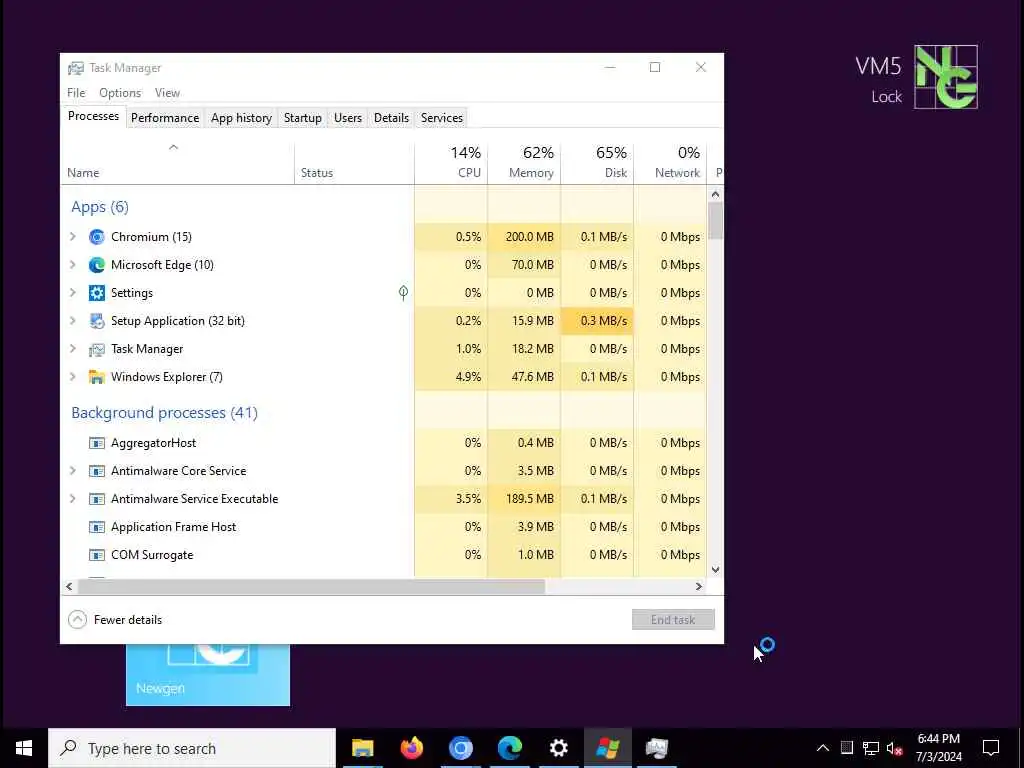Select the Task Manager process row icon
Viewport: 1024px width, 768px height.
97,349
